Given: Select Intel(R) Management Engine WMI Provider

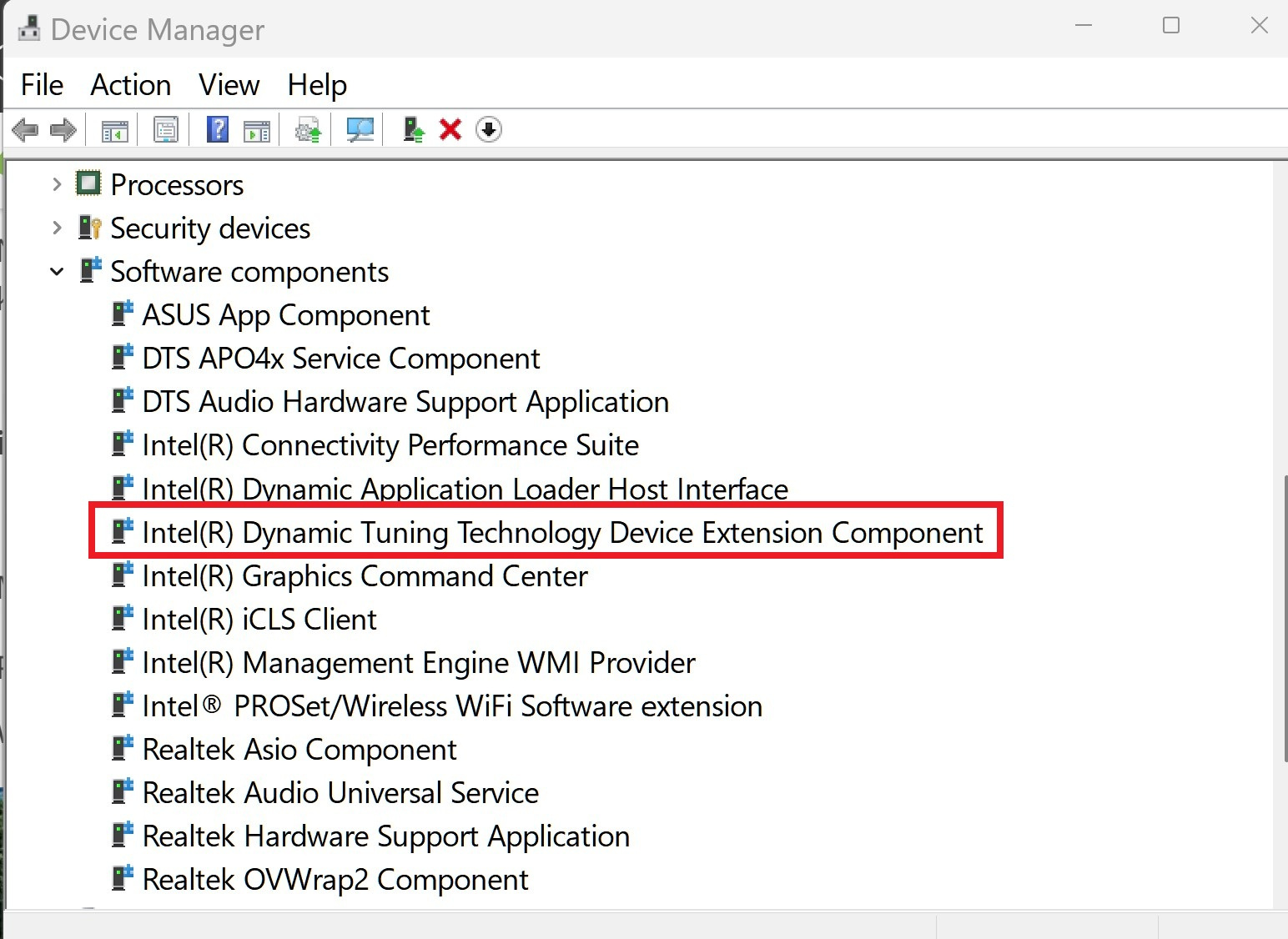Looking at the screenshot, I should point(419,663).
